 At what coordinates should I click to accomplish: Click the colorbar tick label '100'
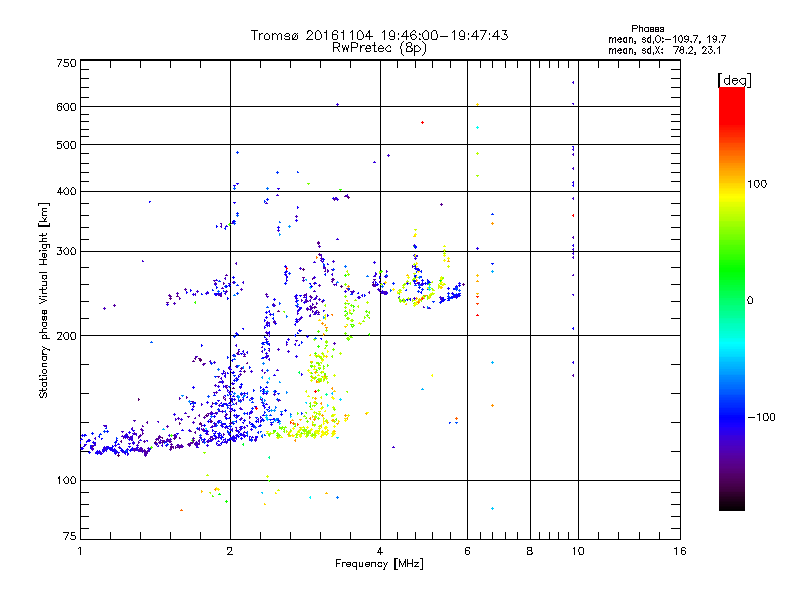tap(757, 184)
